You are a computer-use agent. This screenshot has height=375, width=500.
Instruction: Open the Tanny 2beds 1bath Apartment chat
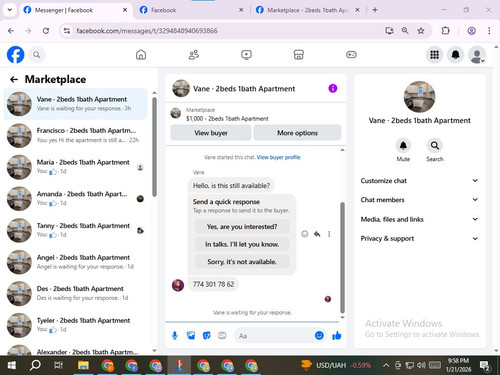[x=75, y=230]
